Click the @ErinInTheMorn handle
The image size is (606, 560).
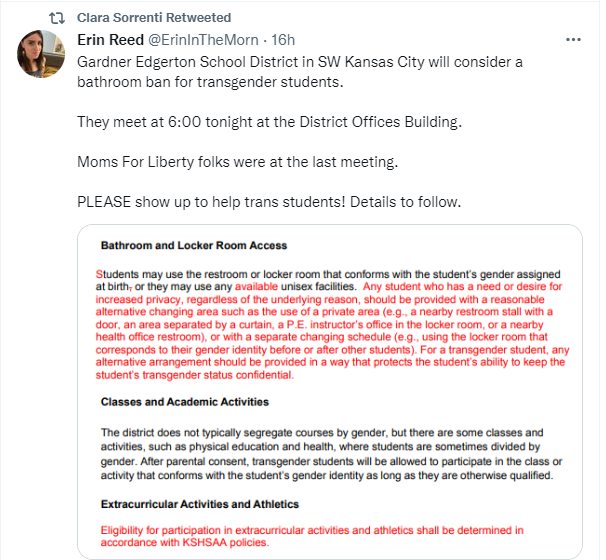(x=209, y=40)
